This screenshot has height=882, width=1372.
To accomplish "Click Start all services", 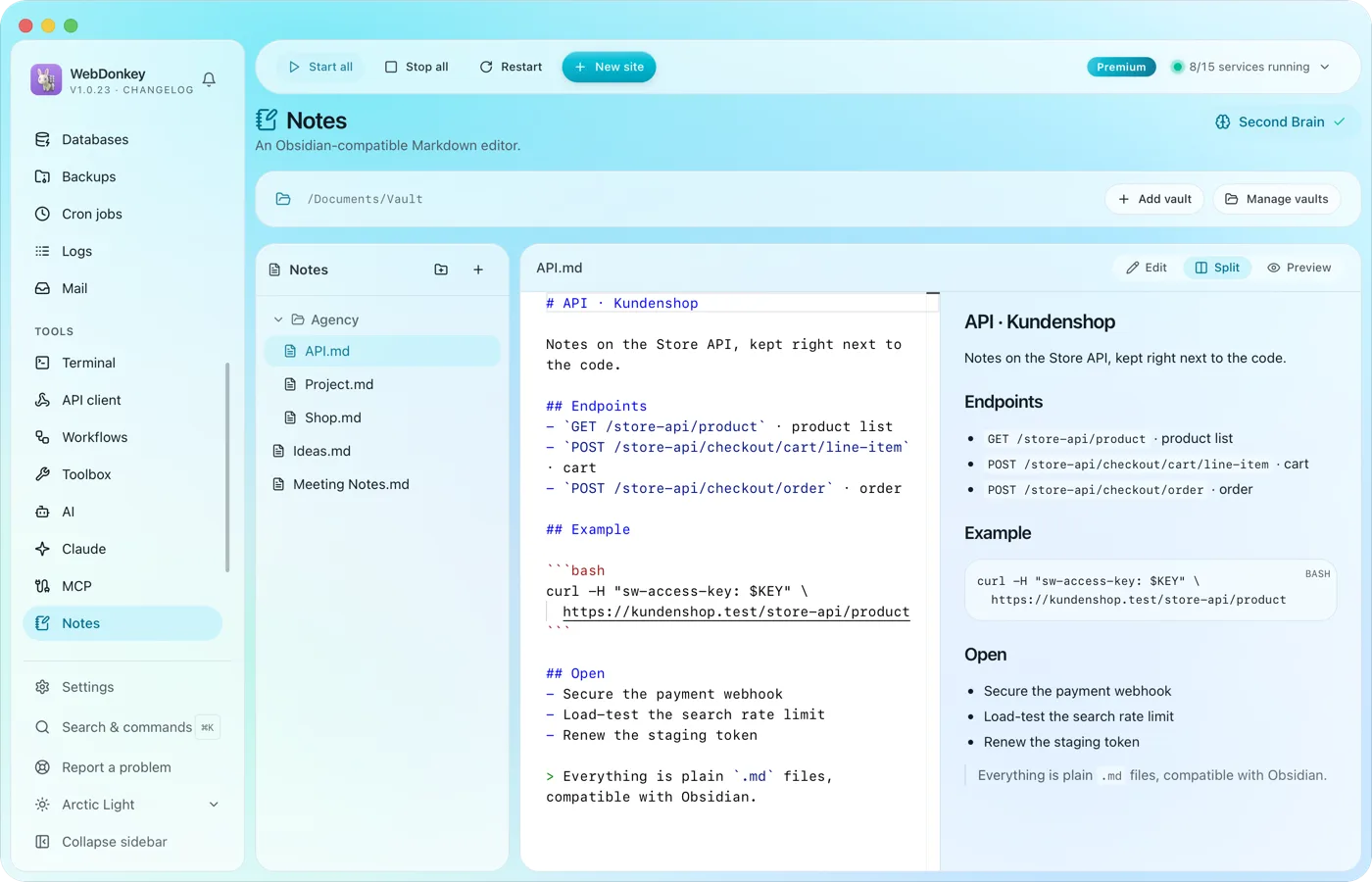I will pyautogui.click(x=320, y=67).
